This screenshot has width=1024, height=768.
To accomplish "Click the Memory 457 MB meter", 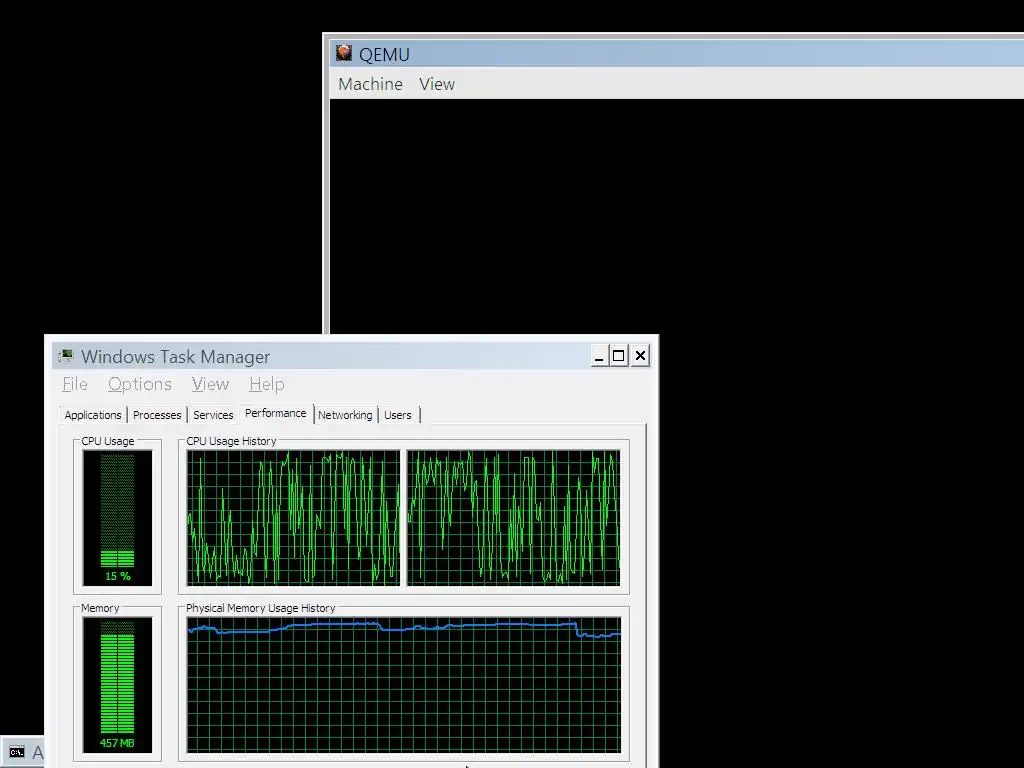I will (118, 685).
